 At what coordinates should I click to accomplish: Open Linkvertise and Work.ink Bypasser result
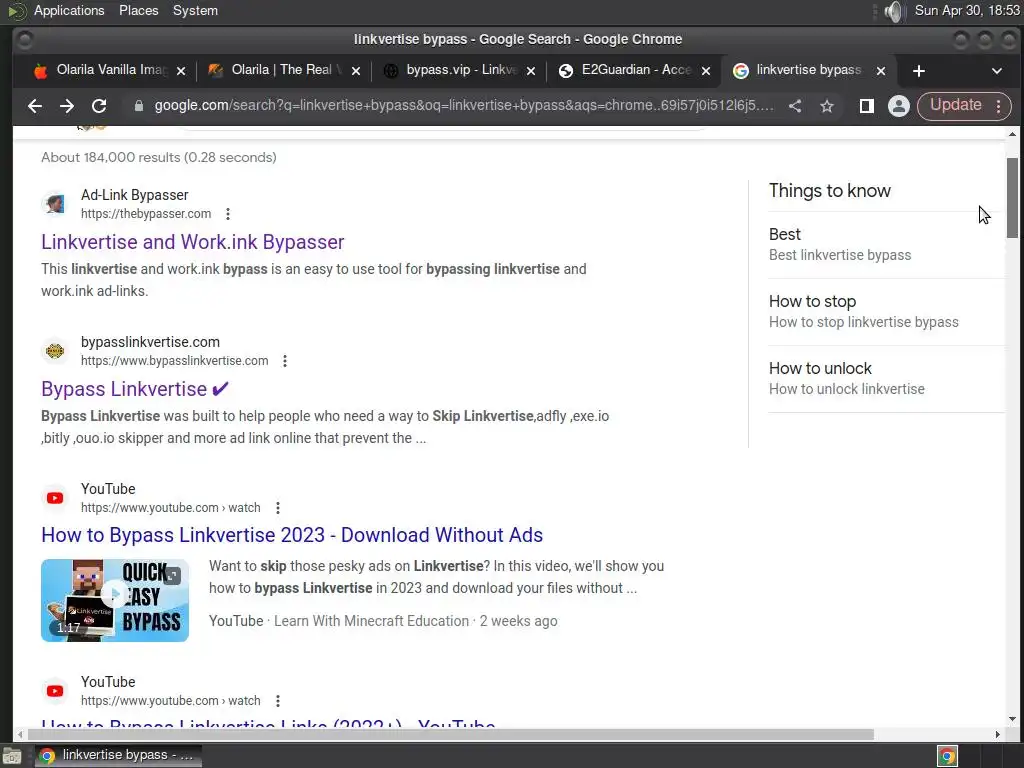pyautogui.click(x=193, y=242)
